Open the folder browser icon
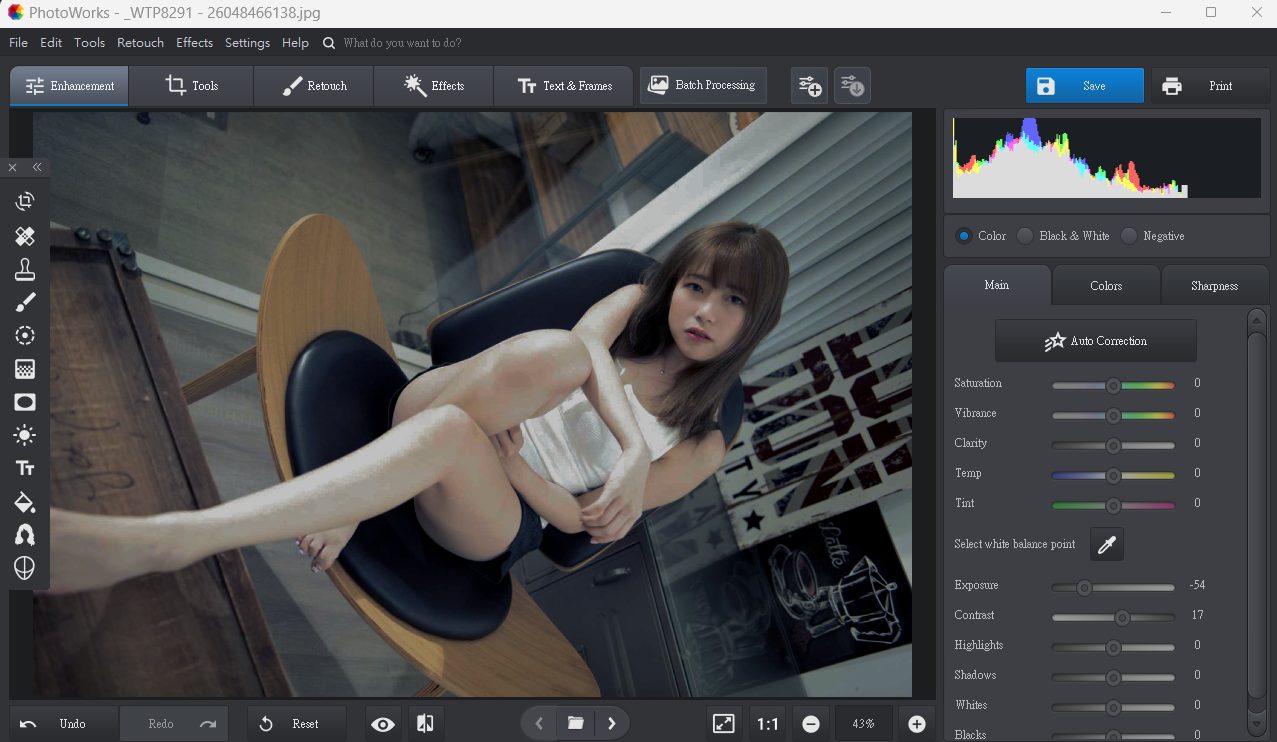The width and height of the screenshot is (1277, 742). [576, 723]
